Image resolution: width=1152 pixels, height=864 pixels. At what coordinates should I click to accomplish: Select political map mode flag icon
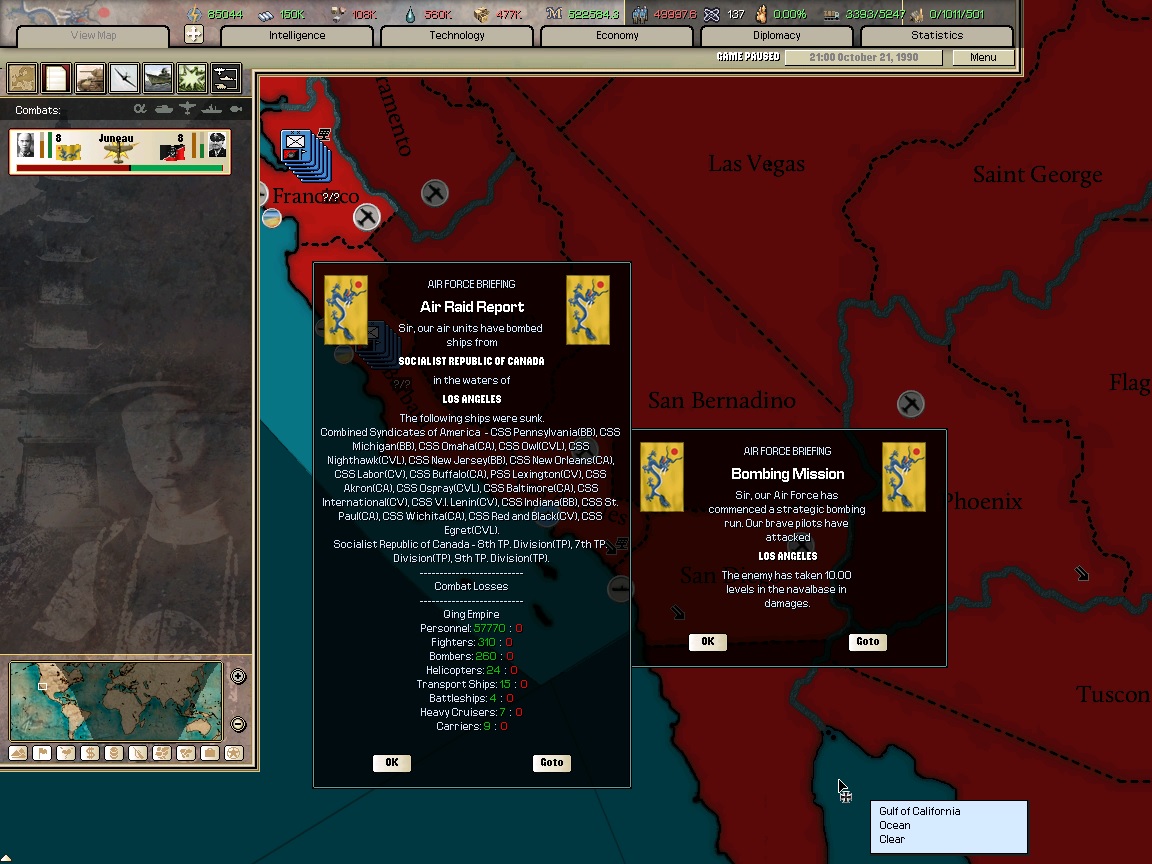tap(42, 753)
